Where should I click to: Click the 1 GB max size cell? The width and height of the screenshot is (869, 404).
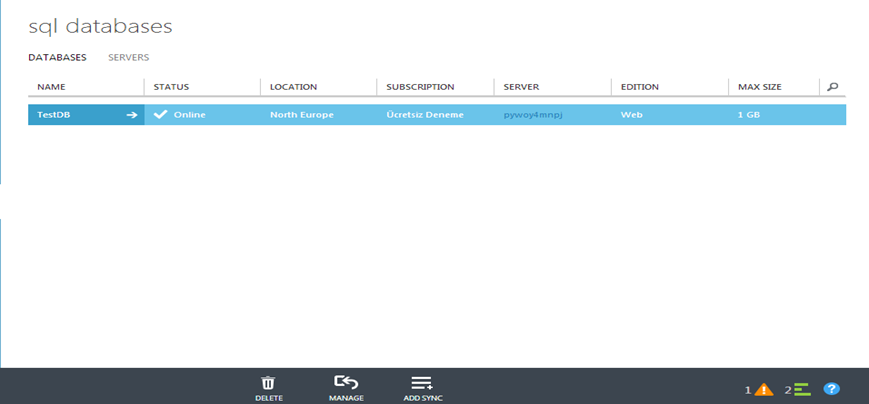749,115
